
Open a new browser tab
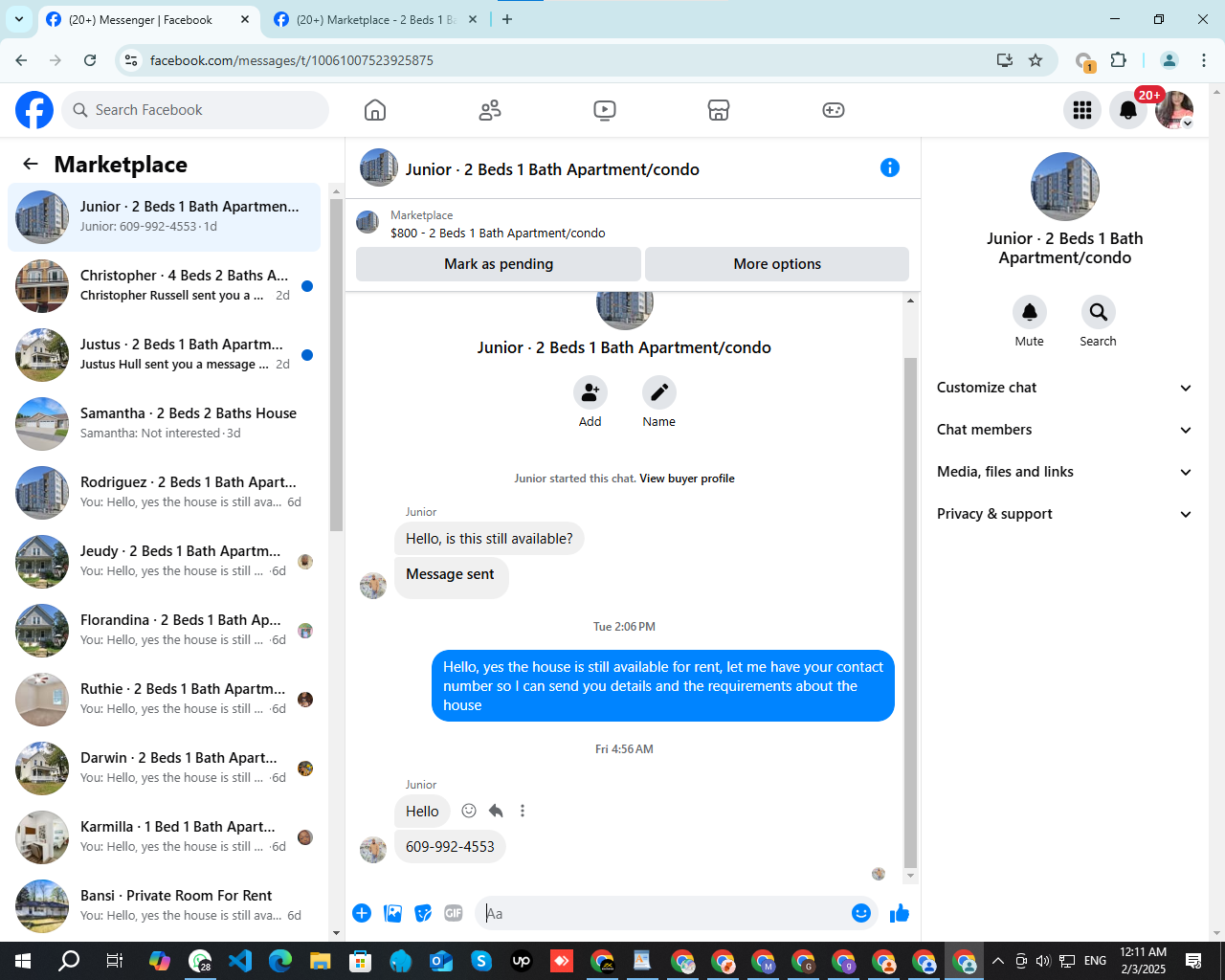[x=507, y=19]
